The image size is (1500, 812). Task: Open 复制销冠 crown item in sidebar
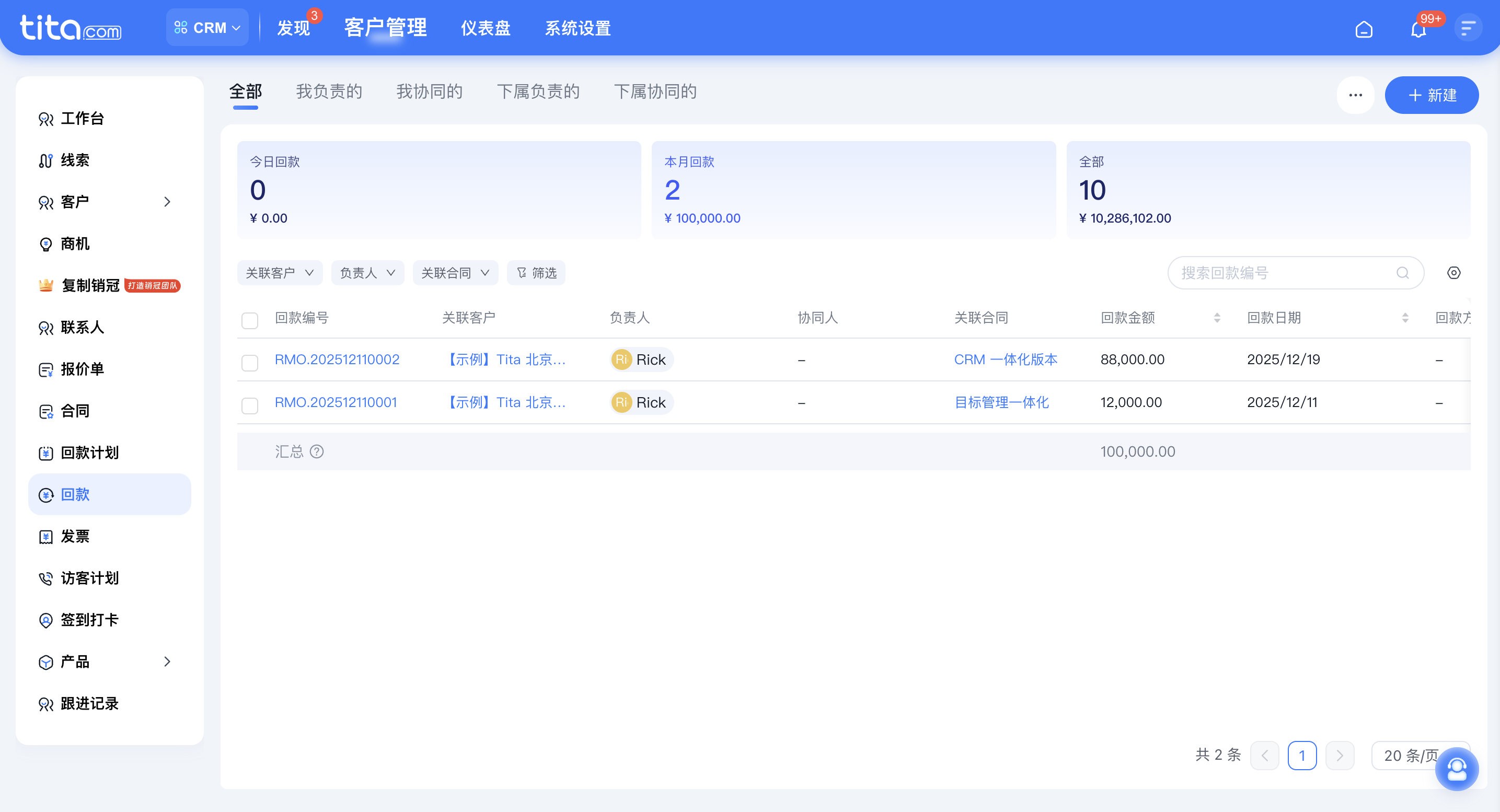[109, 285]
